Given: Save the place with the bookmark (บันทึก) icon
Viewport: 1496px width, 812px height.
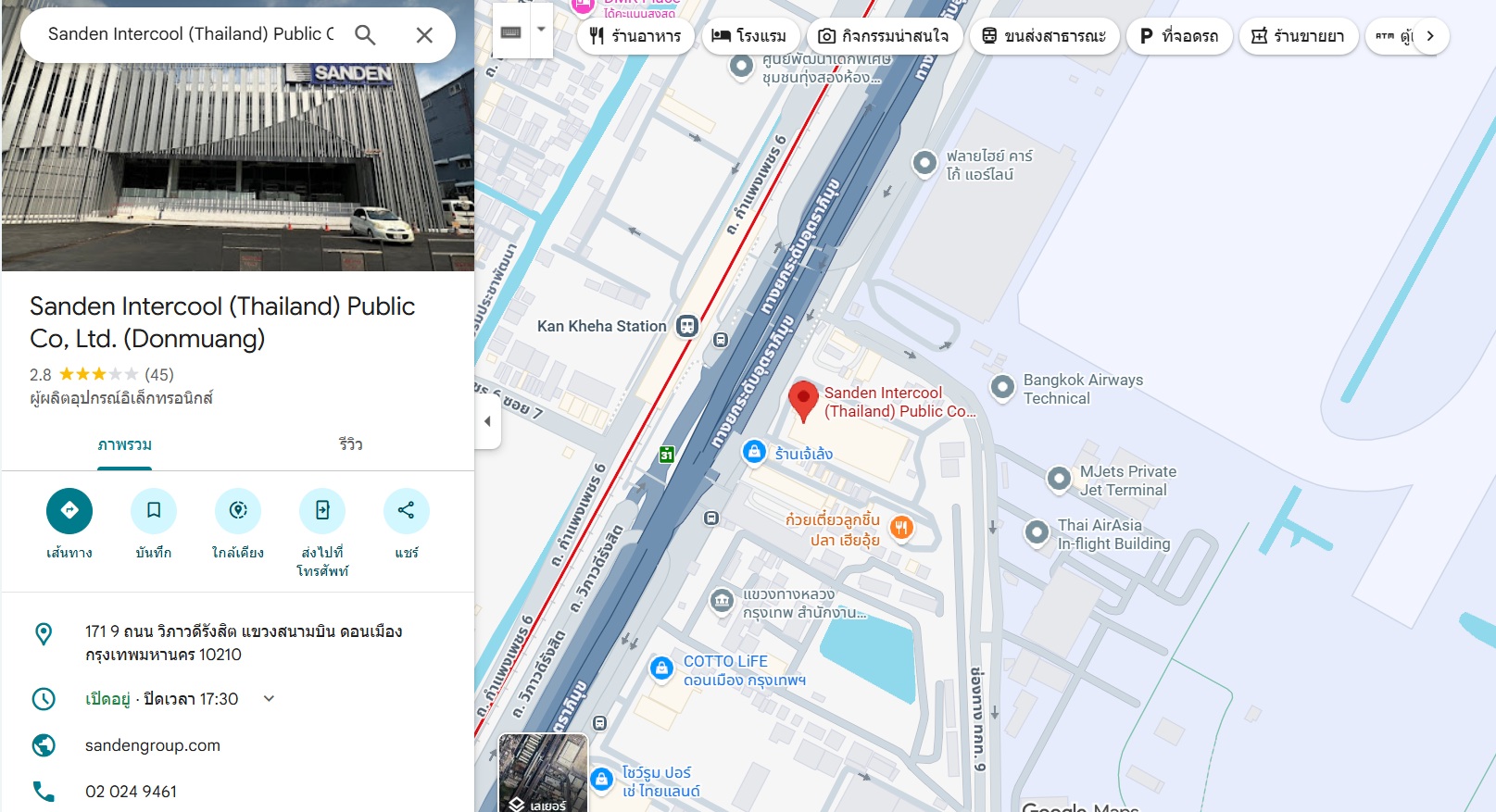Looking at the screenshot, I should pos(154,510).
